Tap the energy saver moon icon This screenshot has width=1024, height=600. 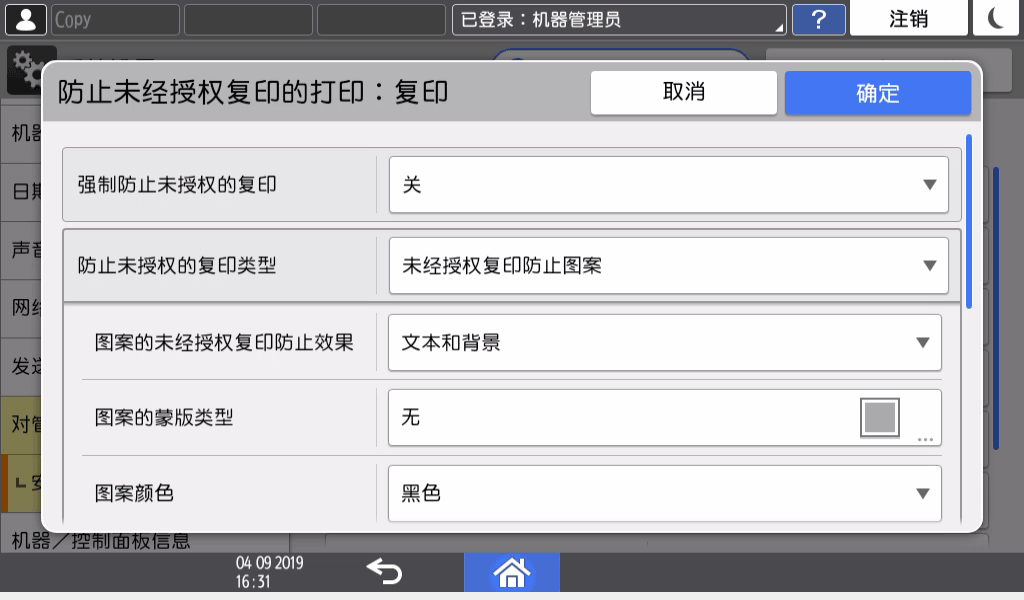click(x=995, y=16)
